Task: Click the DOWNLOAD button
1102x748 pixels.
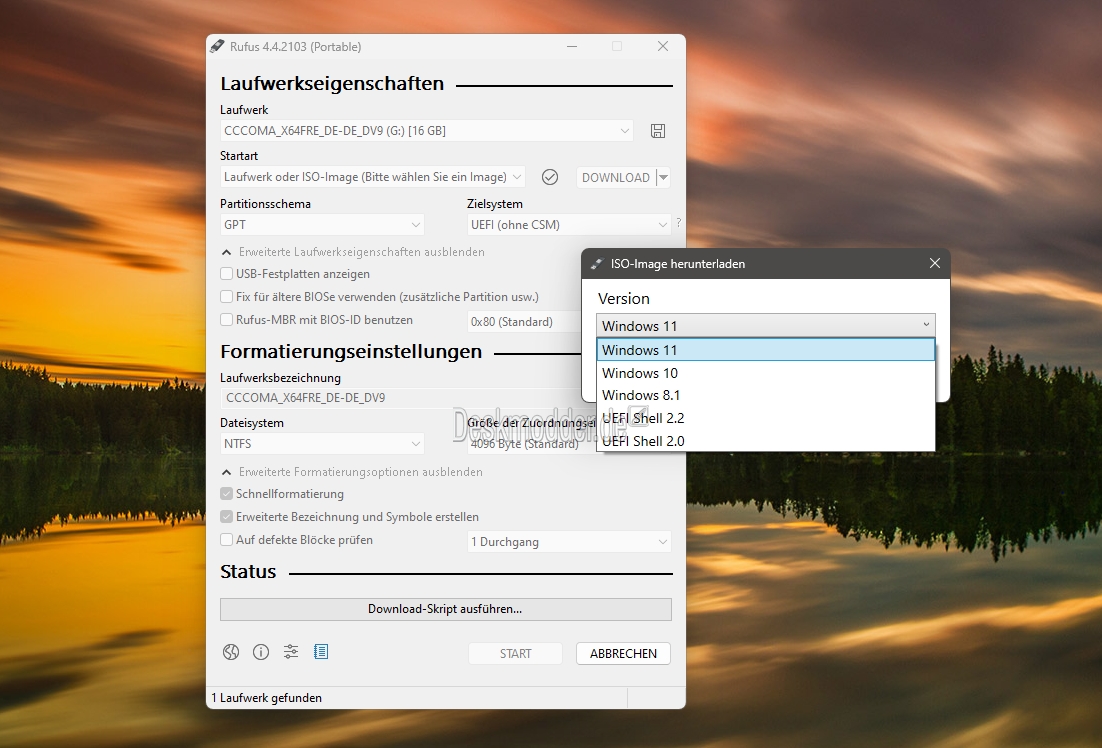Action: pyautogui.click(x=616, y=177)
